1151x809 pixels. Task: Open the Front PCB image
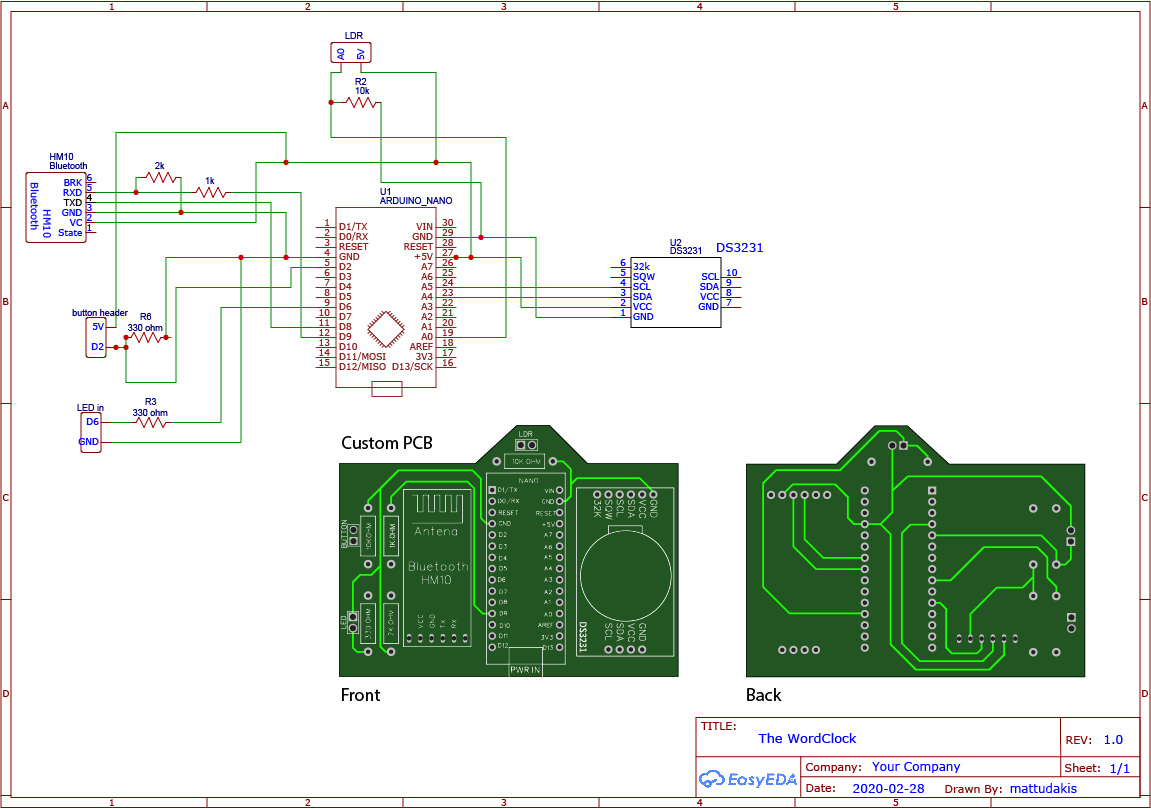tap(509, 551)
